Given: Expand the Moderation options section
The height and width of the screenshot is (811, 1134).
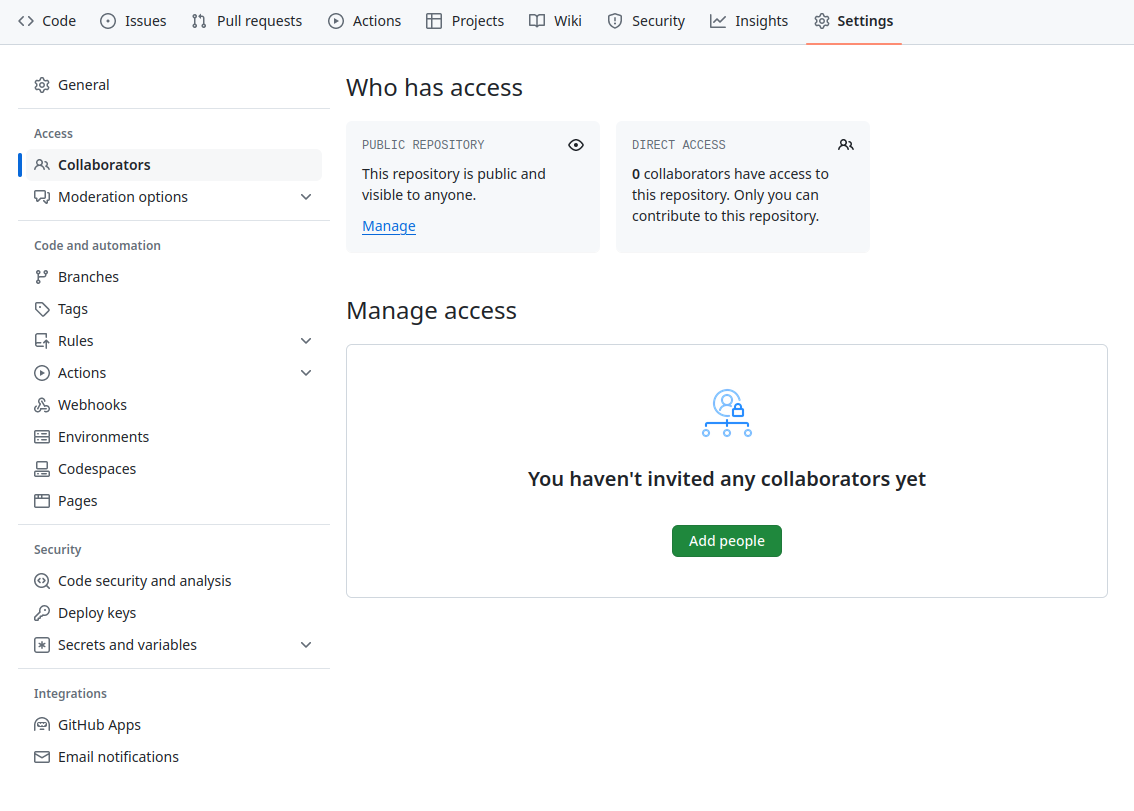Looking at the screenshot, I should pyautogui.click(x=305, y=197).
